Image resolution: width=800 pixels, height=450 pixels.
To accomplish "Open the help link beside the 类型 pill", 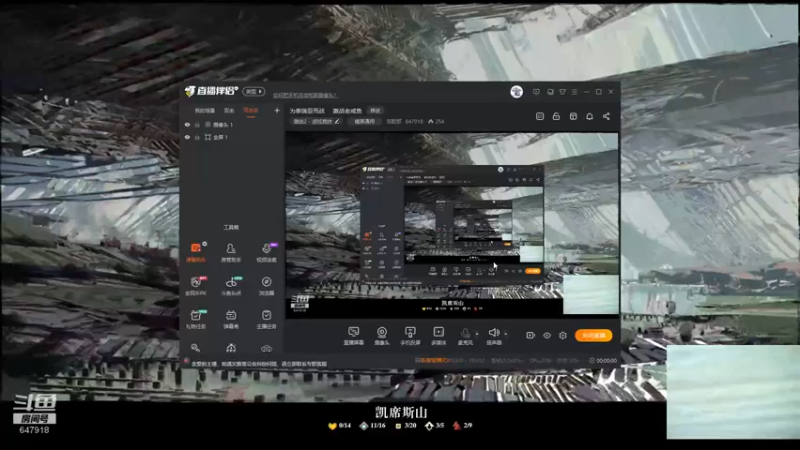I will (x=305, y=95).
